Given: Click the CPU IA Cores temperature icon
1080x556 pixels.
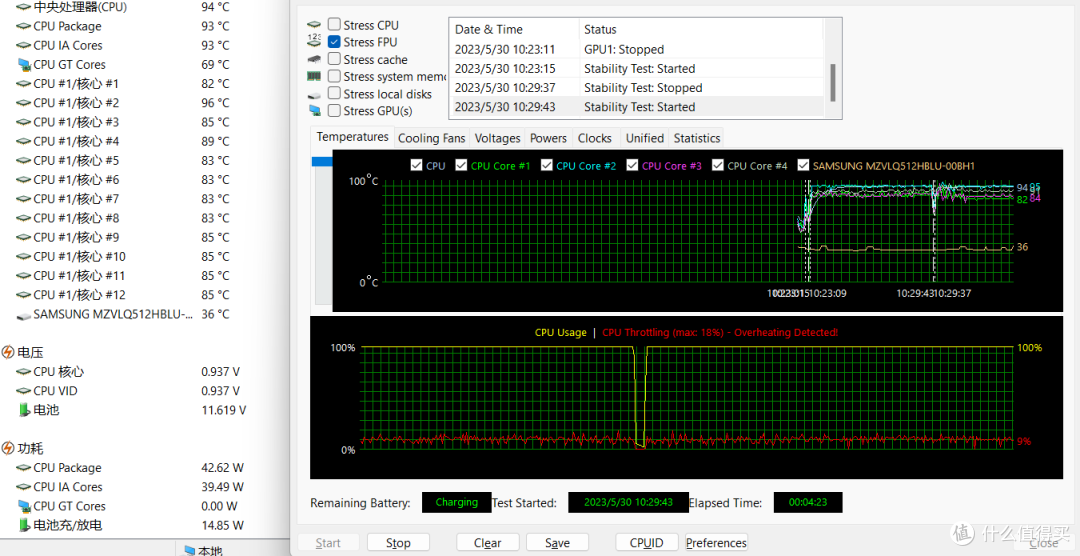Looking at the screenshot, I should point(23,45).
